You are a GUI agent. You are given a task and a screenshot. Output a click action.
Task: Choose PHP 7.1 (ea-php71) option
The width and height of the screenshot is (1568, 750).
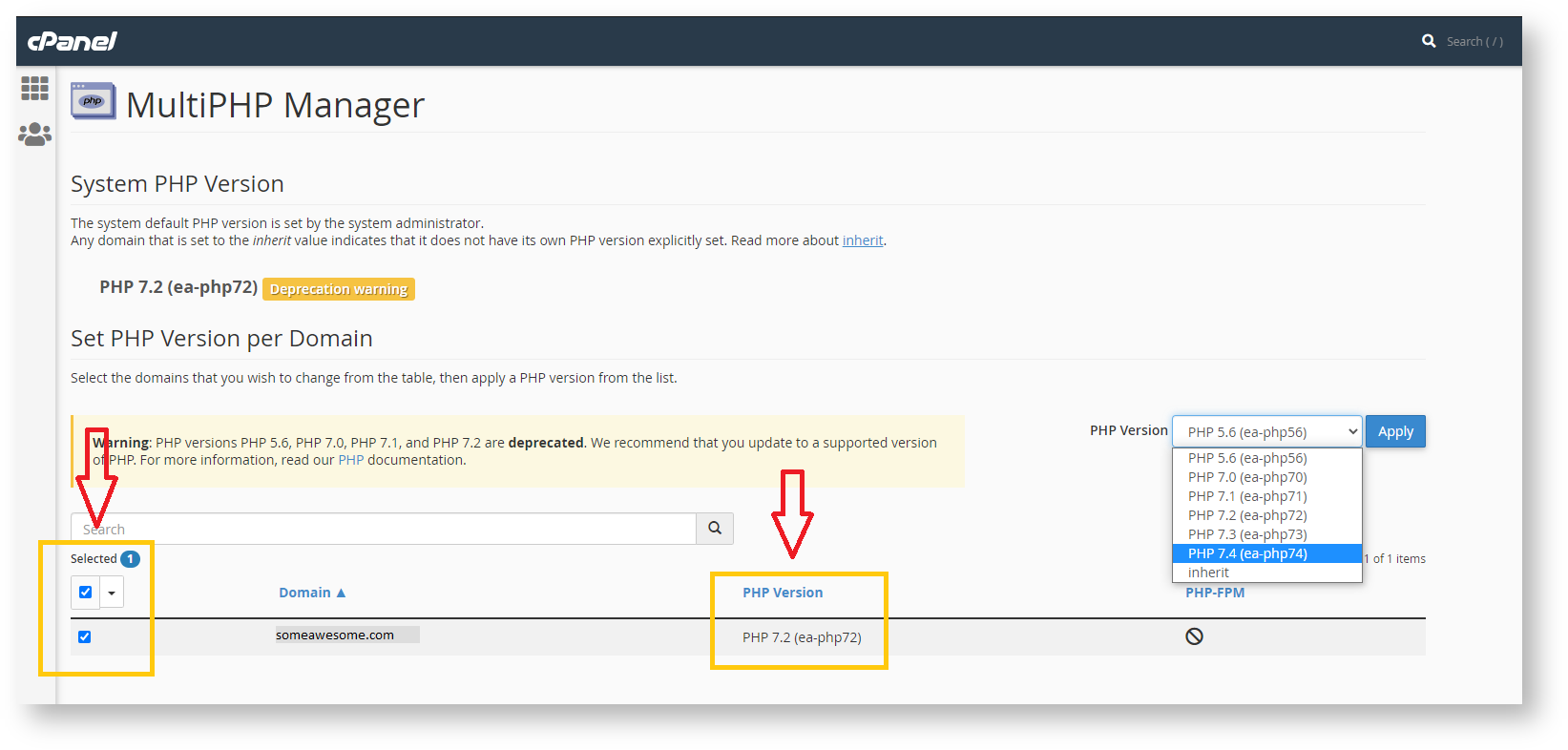pyautogui.click(x=1266, y=496)
